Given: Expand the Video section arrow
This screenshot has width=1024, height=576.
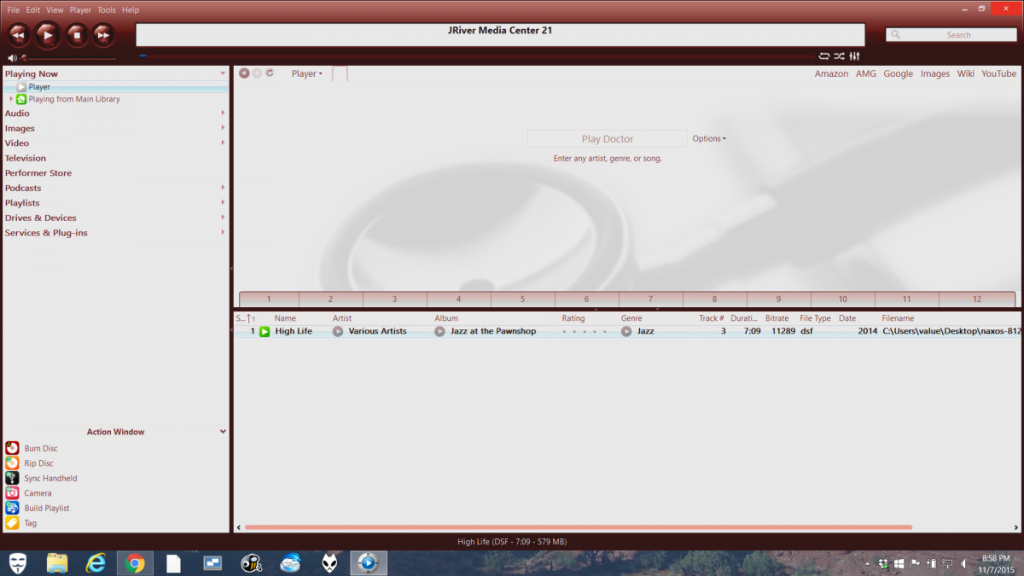Looking at the screenshot, I should click(223, 143).
